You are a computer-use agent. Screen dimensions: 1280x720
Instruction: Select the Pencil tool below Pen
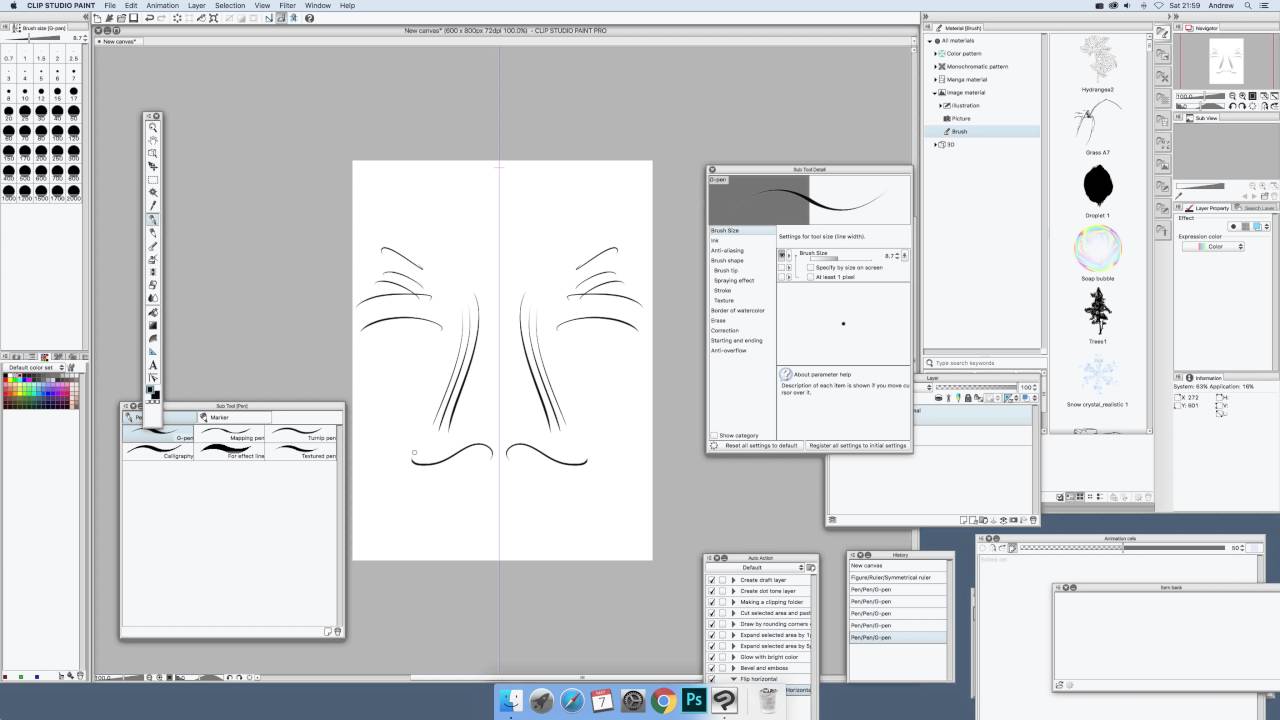coord(153,232)
